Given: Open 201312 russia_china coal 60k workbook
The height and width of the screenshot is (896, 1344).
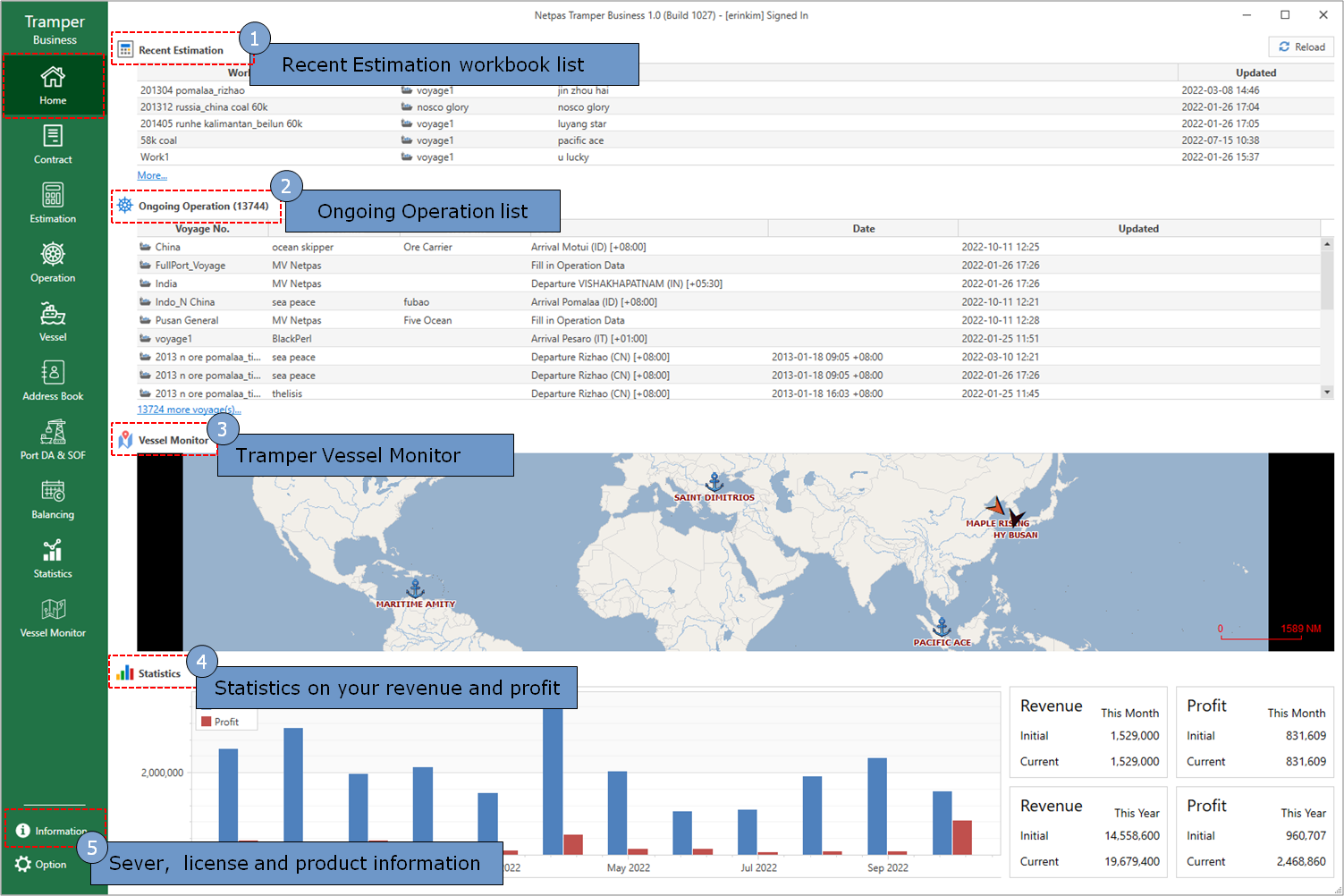Looking at the screenshot, I should click(x=204, y=107).
